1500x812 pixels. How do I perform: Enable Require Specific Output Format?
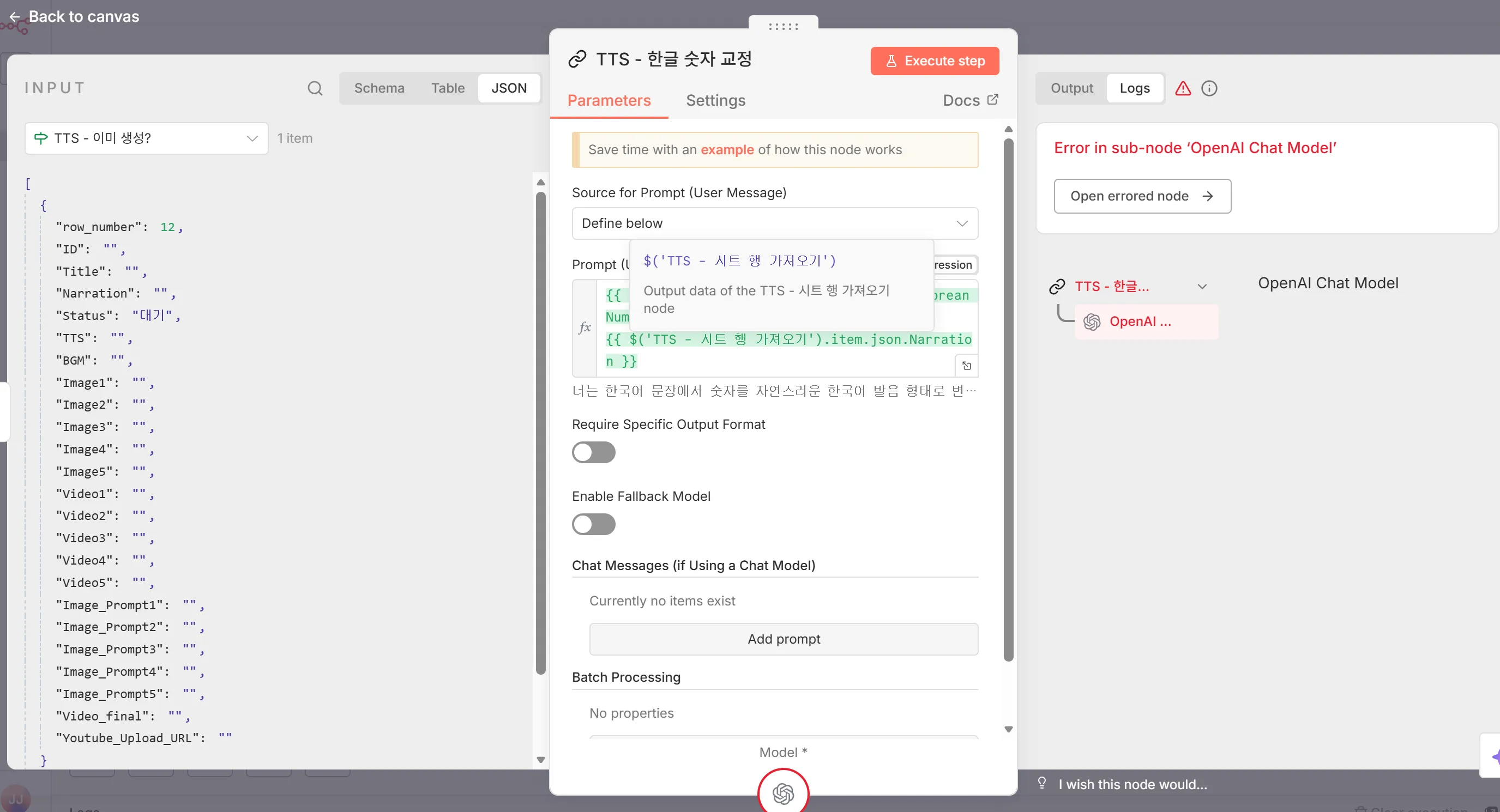tap(593, 452)
